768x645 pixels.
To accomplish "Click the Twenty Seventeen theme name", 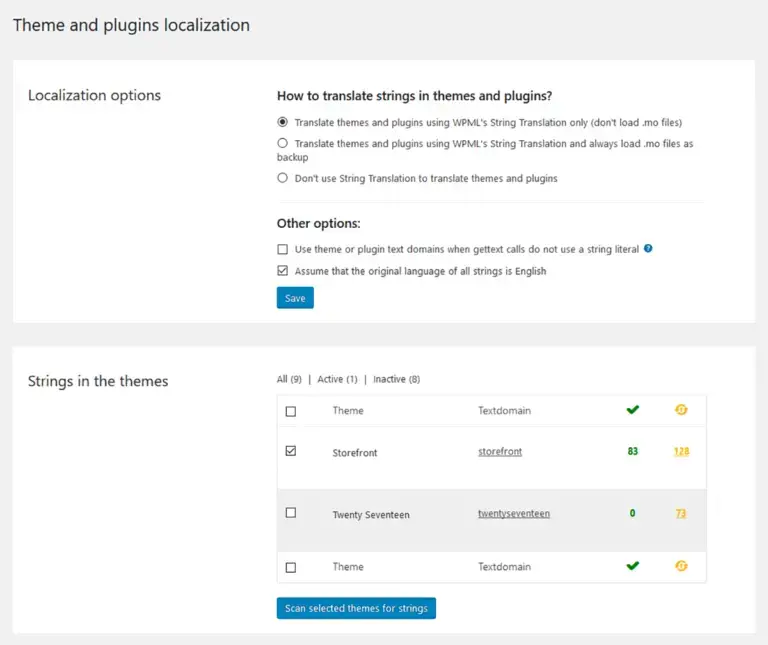I will click(x=371, y=515).
